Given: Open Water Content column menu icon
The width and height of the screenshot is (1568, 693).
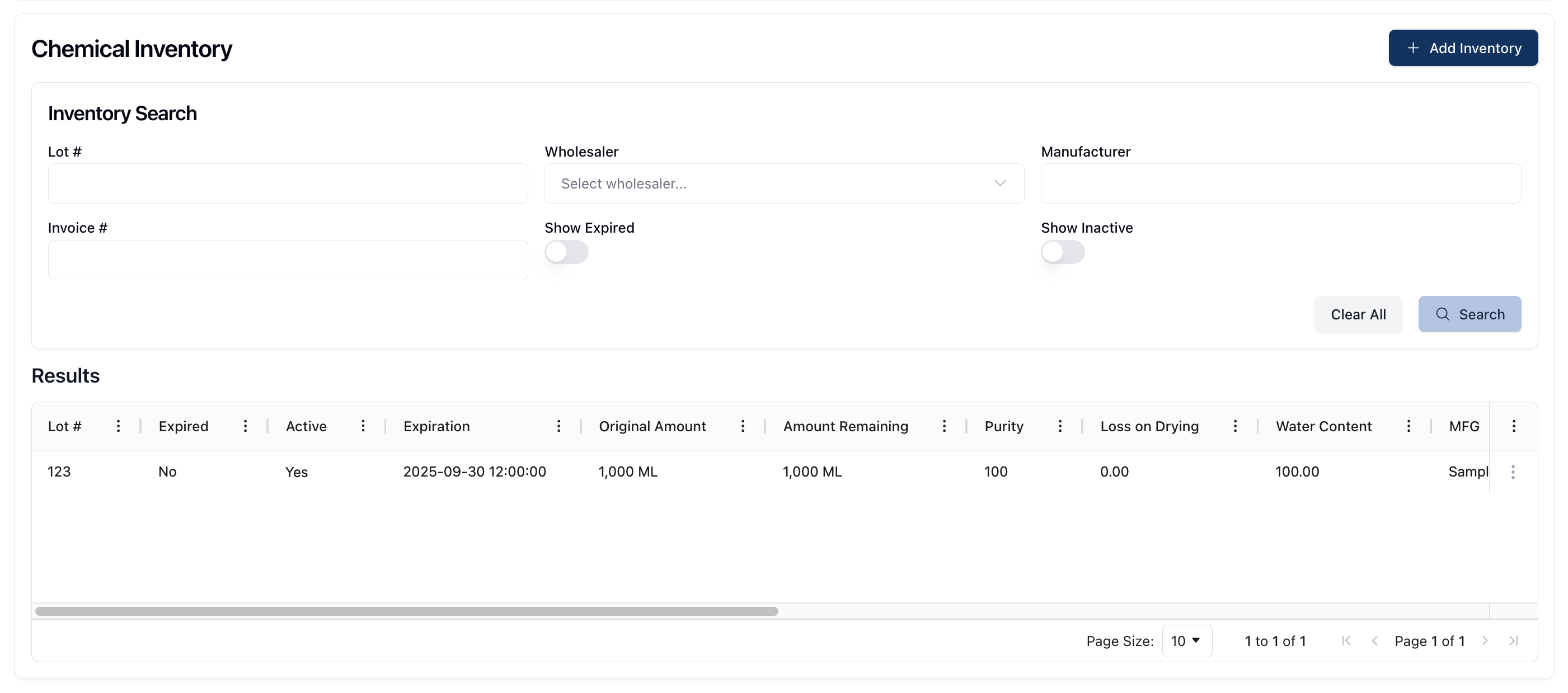Looking at the screenshot, I should click(x=1409, y=426).
